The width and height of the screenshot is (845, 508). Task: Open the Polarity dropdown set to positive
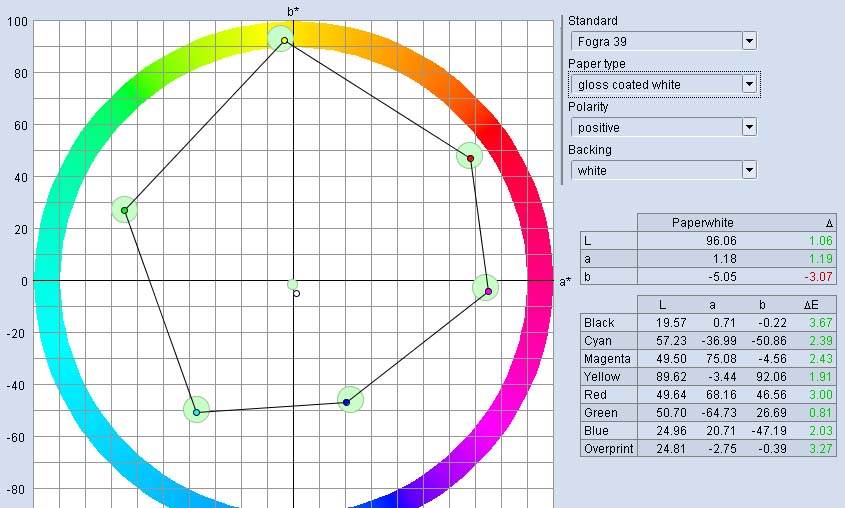pyautogui.click(x=662, y=128)
